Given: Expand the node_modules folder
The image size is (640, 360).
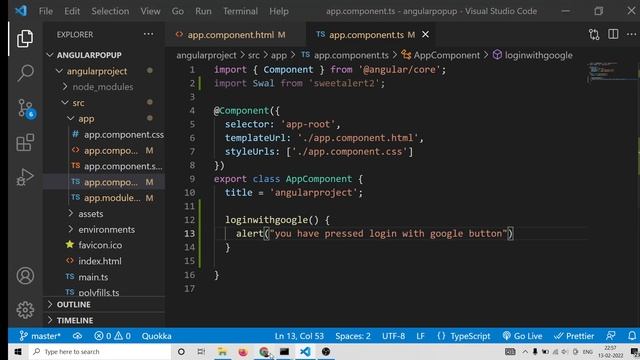Looking at the screenshot, I should pyautogui.click(x=102, y=87).
